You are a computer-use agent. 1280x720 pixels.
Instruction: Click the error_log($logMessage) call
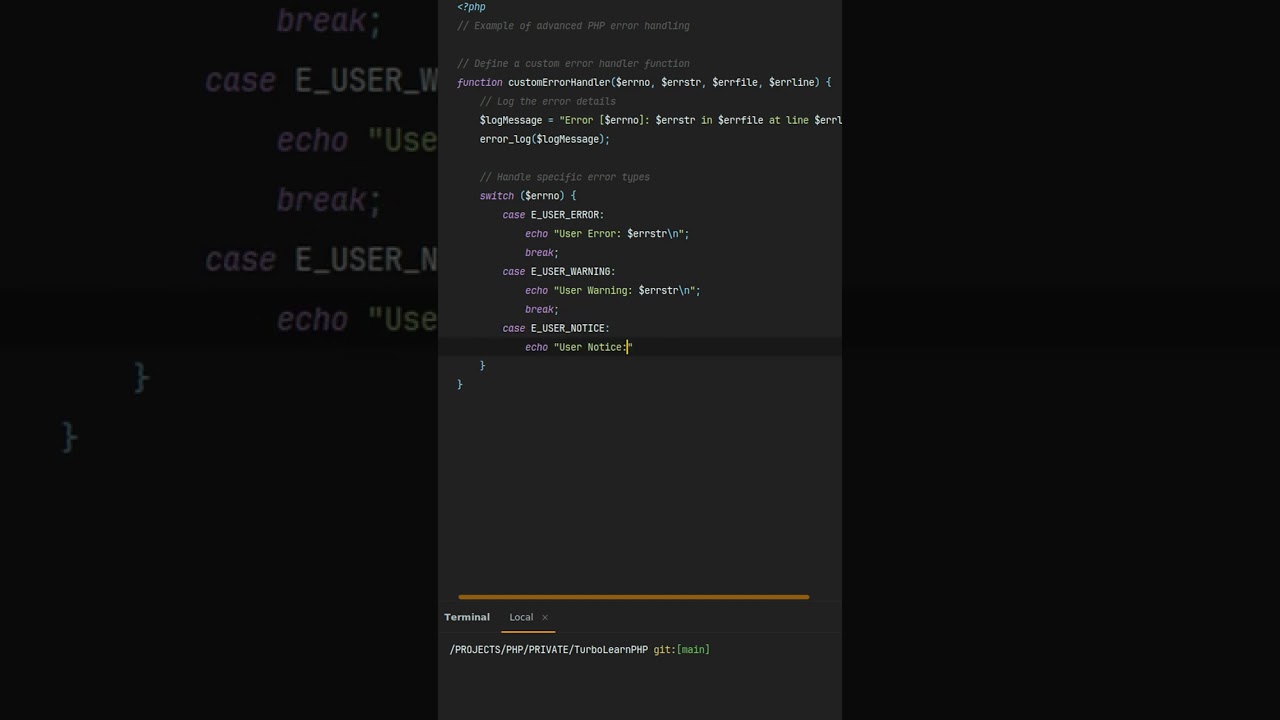point(545,139)
